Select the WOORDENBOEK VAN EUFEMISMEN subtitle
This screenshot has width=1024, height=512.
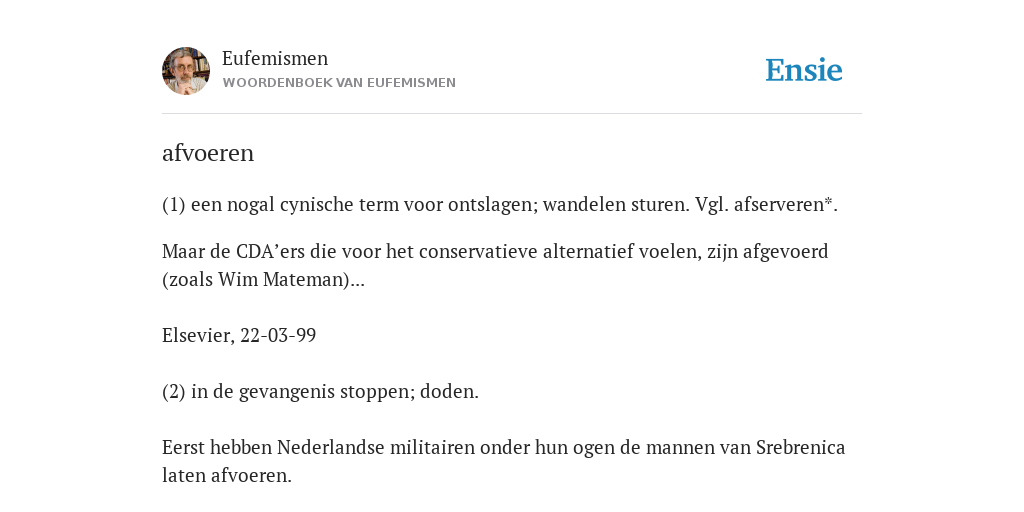pos(339,83)
